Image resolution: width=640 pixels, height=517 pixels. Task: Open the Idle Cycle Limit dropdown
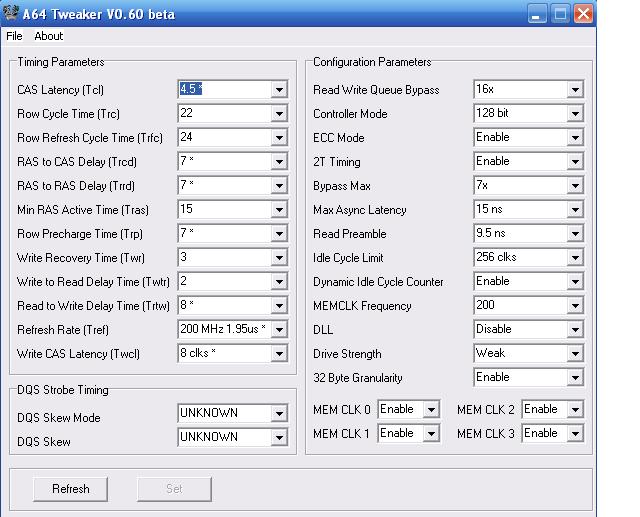pos(575,257)
